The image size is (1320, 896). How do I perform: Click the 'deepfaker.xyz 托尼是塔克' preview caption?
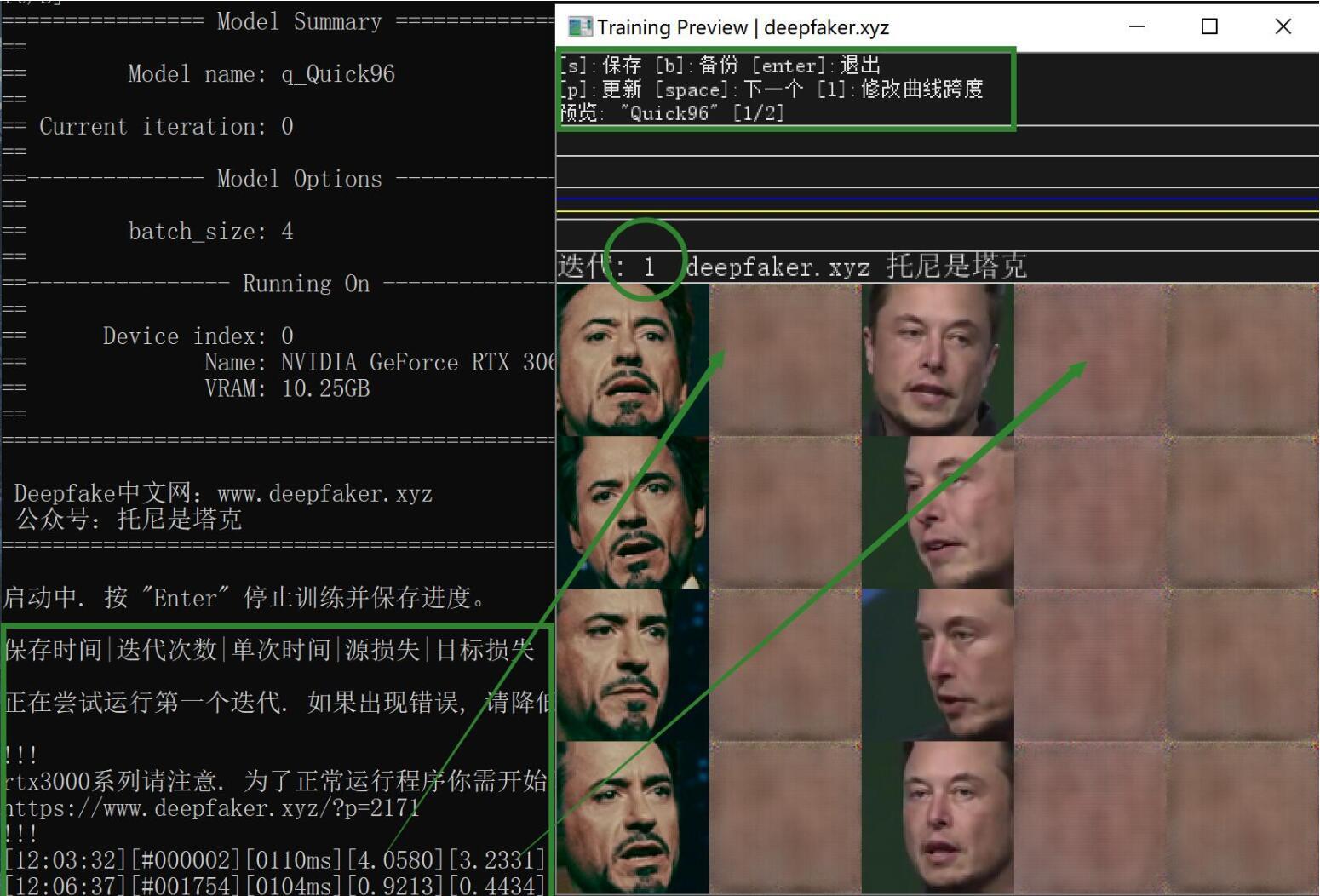(857, 267)
